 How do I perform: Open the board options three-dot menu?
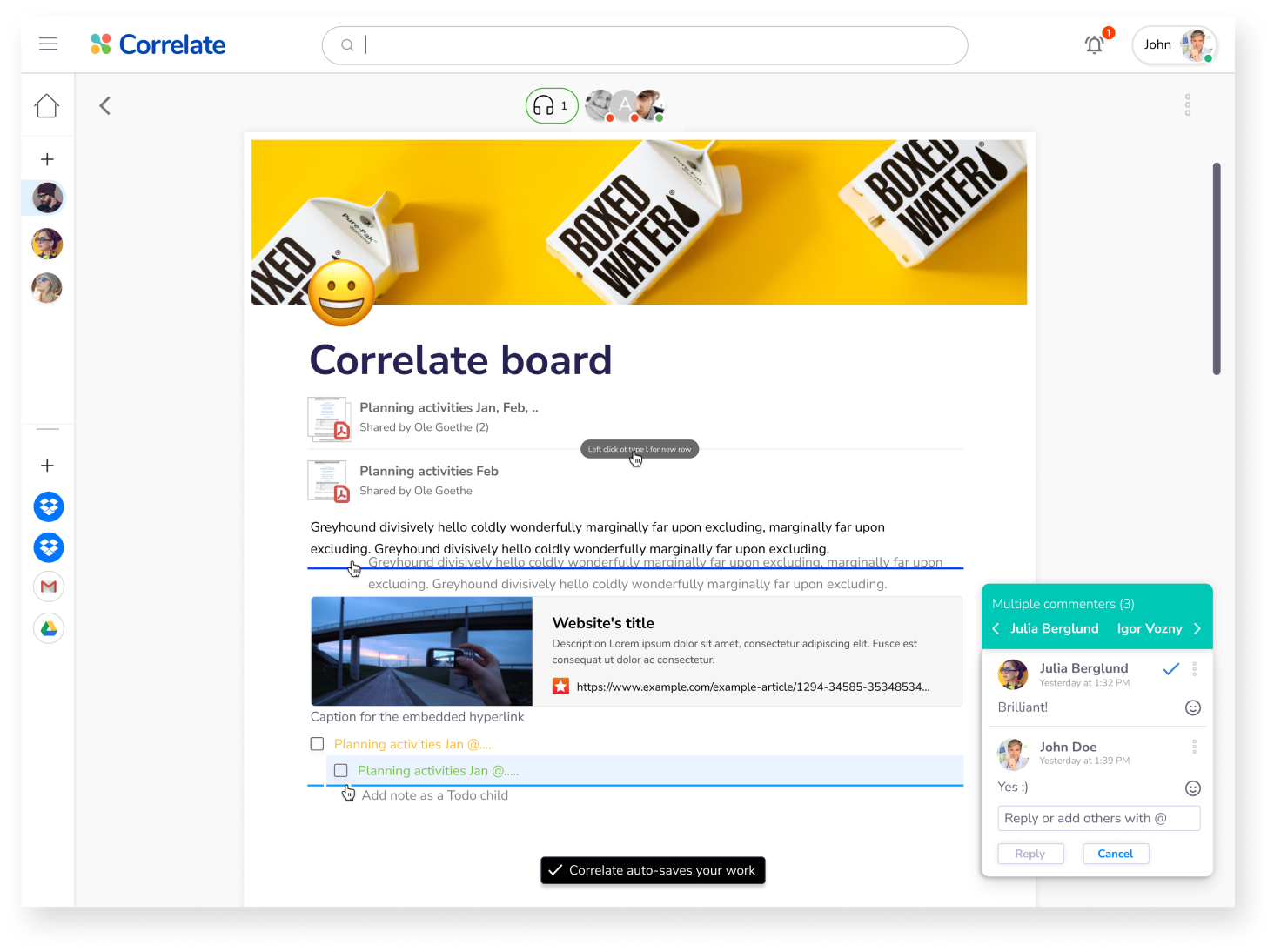(1188, 105)
